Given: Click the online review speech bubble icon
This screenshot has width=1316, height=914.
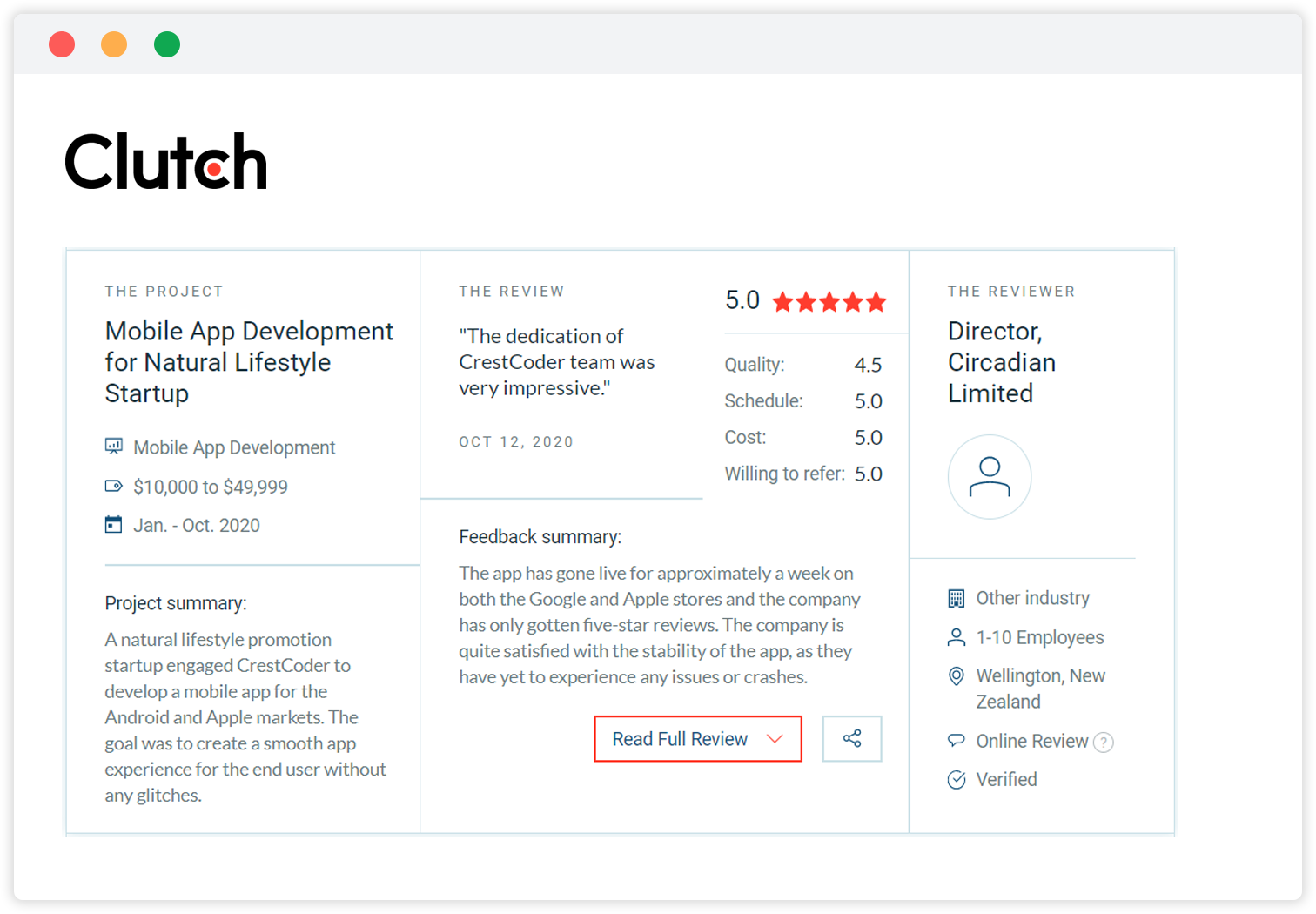Looking at the screenshot, I should tap(957, 741).
